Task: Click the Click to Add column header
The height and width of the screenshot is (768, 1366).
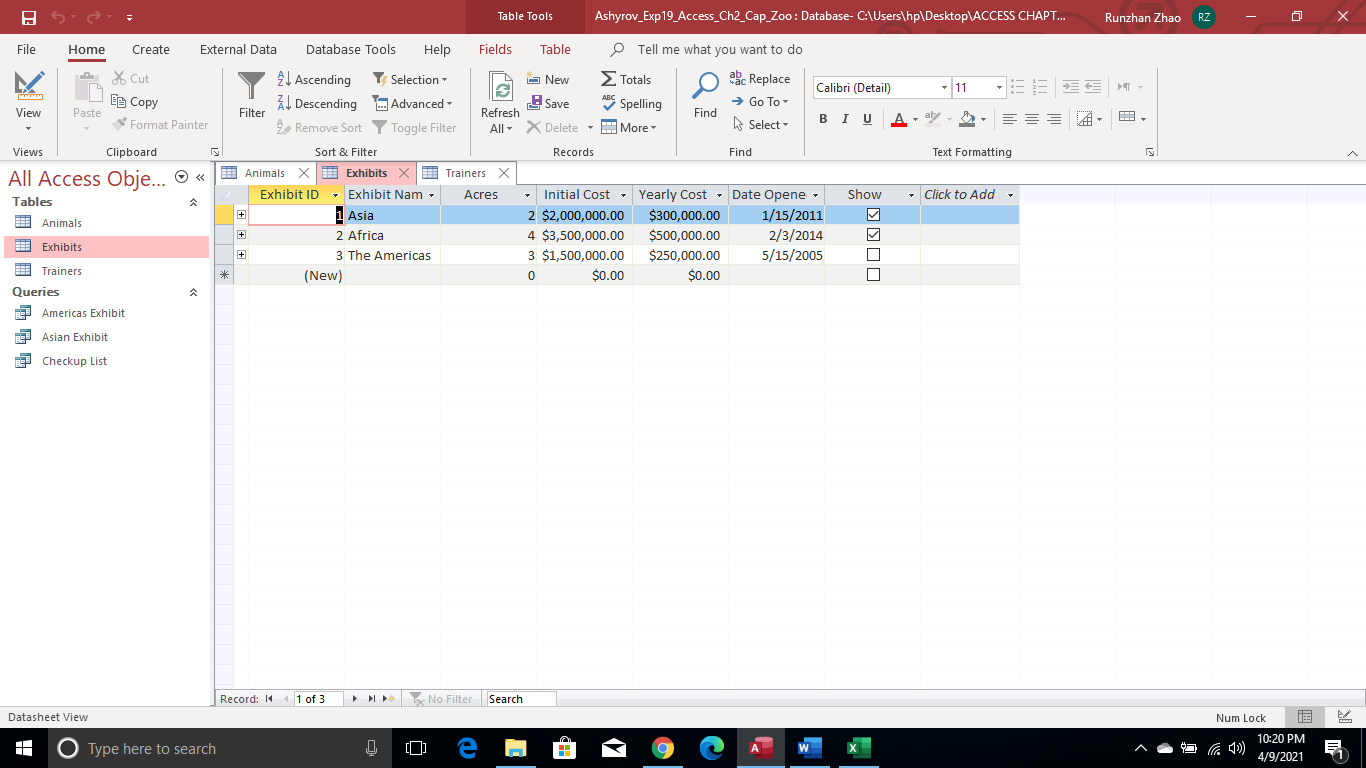Action: click(969, 195)
